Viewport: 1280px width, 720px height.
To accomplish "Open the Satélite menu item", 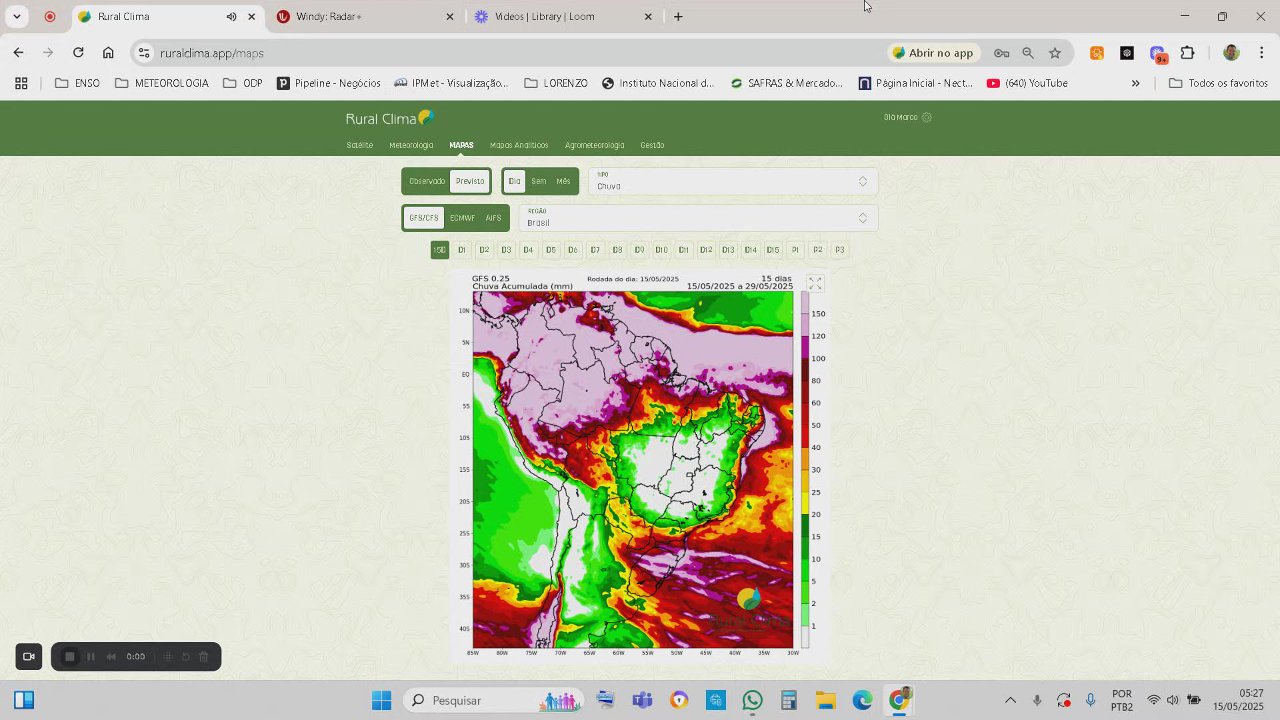I will coord(359,145).
